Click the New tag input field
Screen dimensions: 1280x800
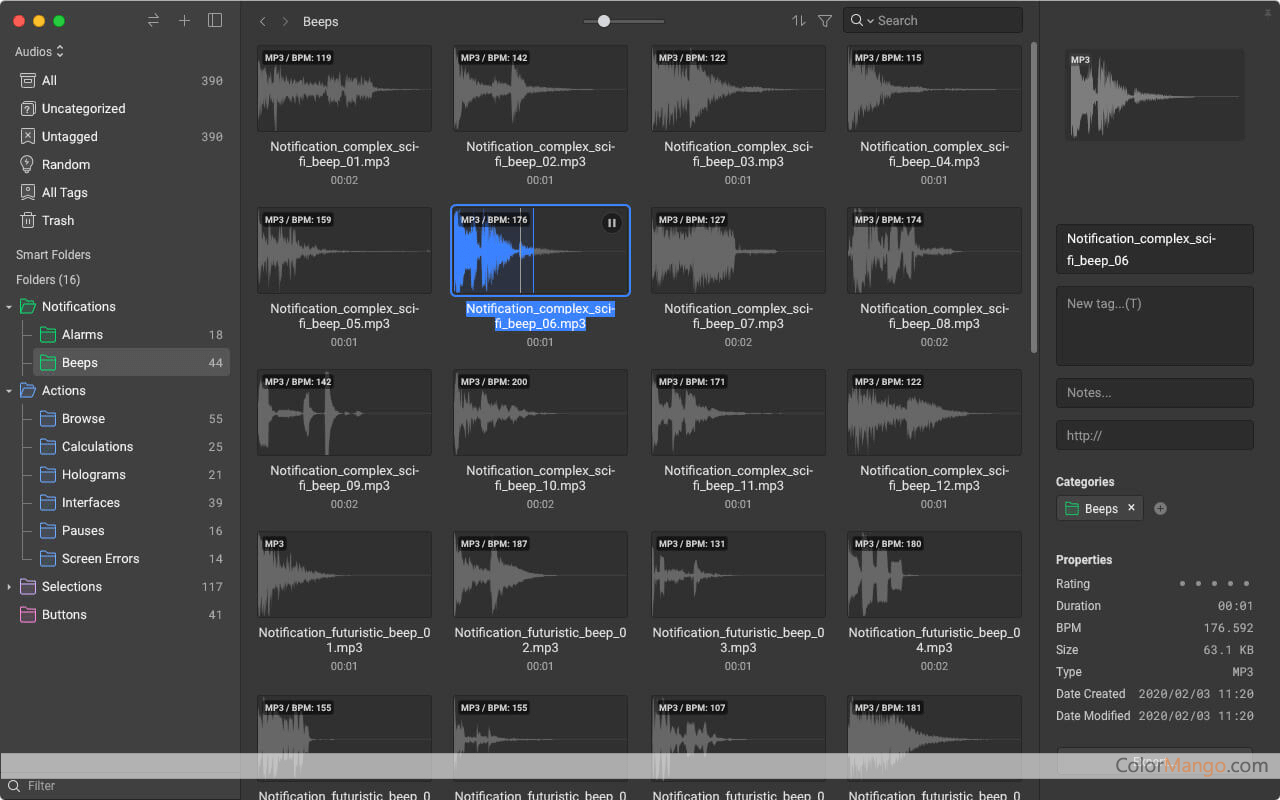coord(1154,325)
